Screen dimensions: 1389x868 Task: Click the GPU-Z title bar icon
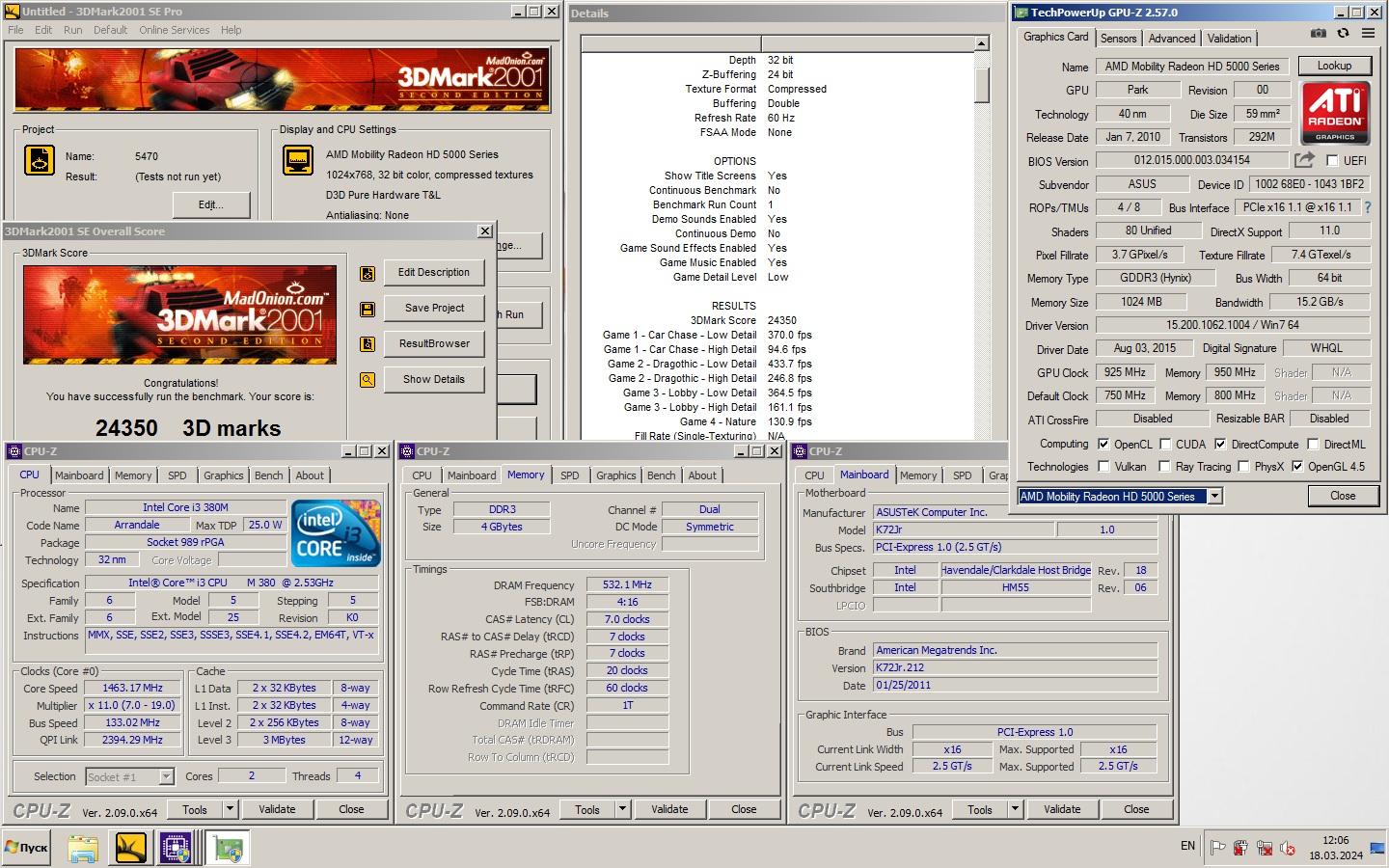(x=1021, y=13)
